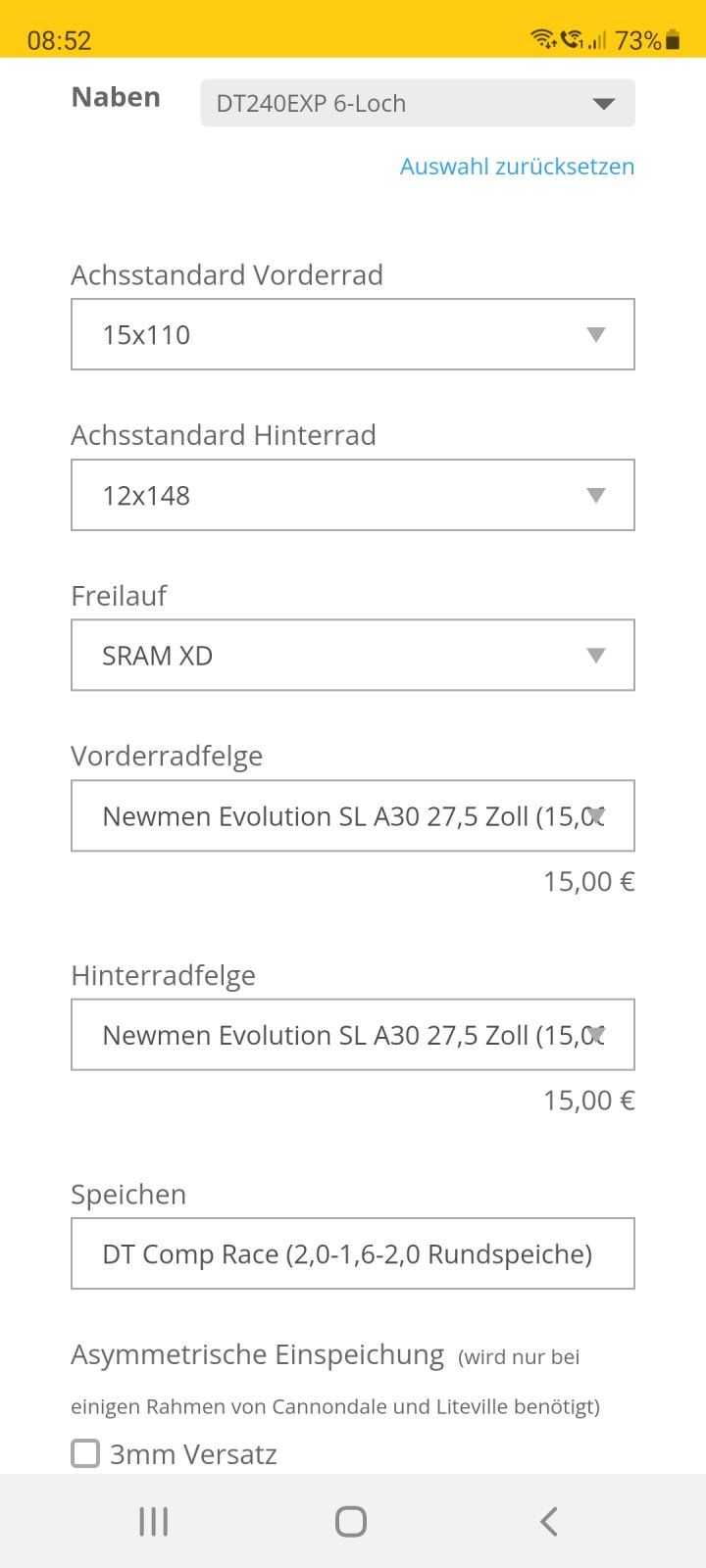This screenshot has height=1568, width=706.
Task: Enable the 3mm Versatz checkbox
Action: (86, 1453)
